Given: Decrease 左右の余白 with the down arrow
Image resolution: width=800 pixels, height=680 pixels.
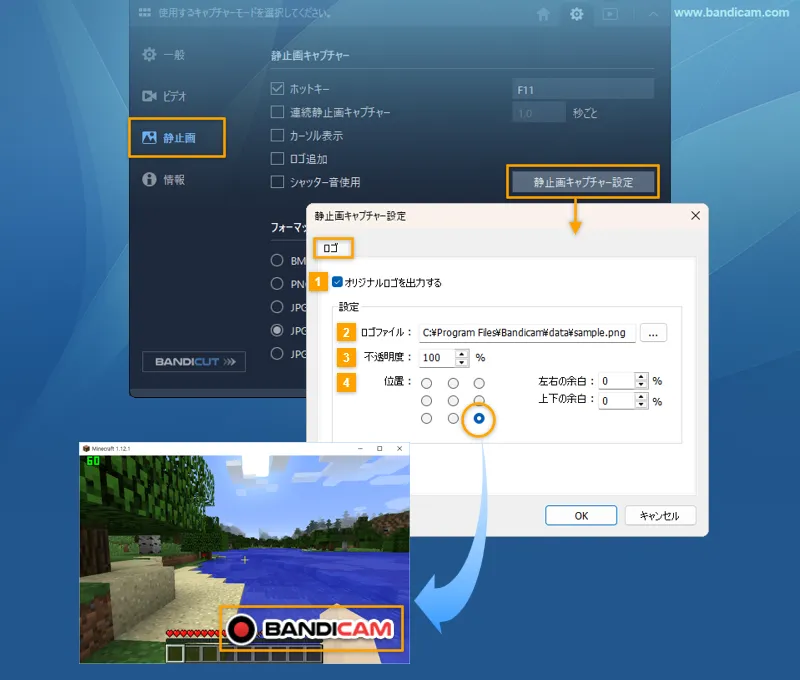Looking at the screenshot, I should coord(641,385).
